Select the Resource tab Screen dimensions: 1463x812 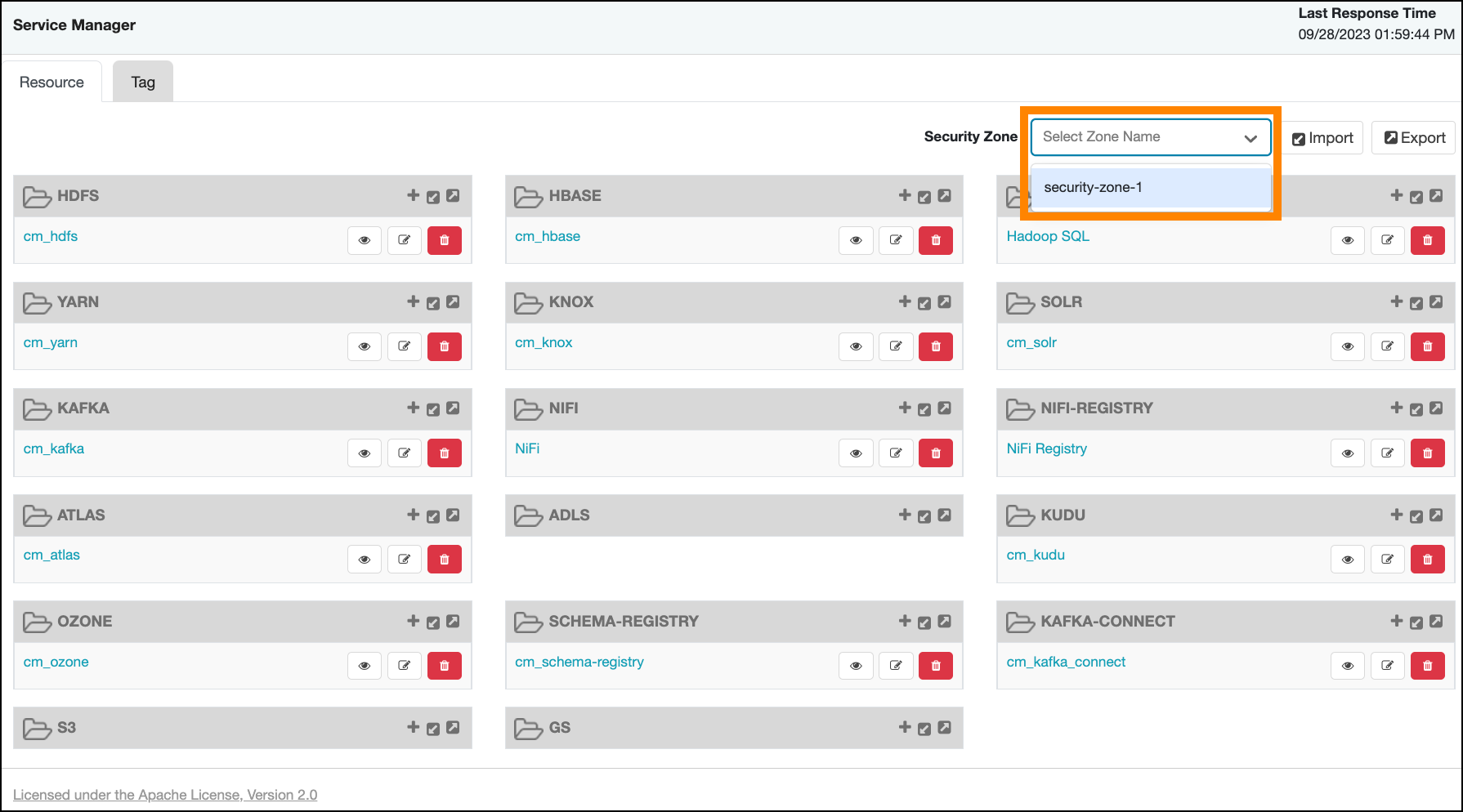(x=51, y=83)
